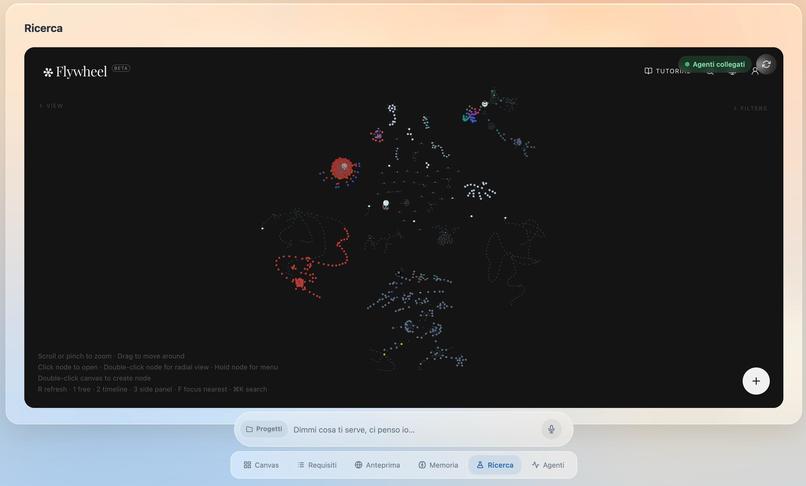Switch to the Anteprima tab

click(377, 465)
